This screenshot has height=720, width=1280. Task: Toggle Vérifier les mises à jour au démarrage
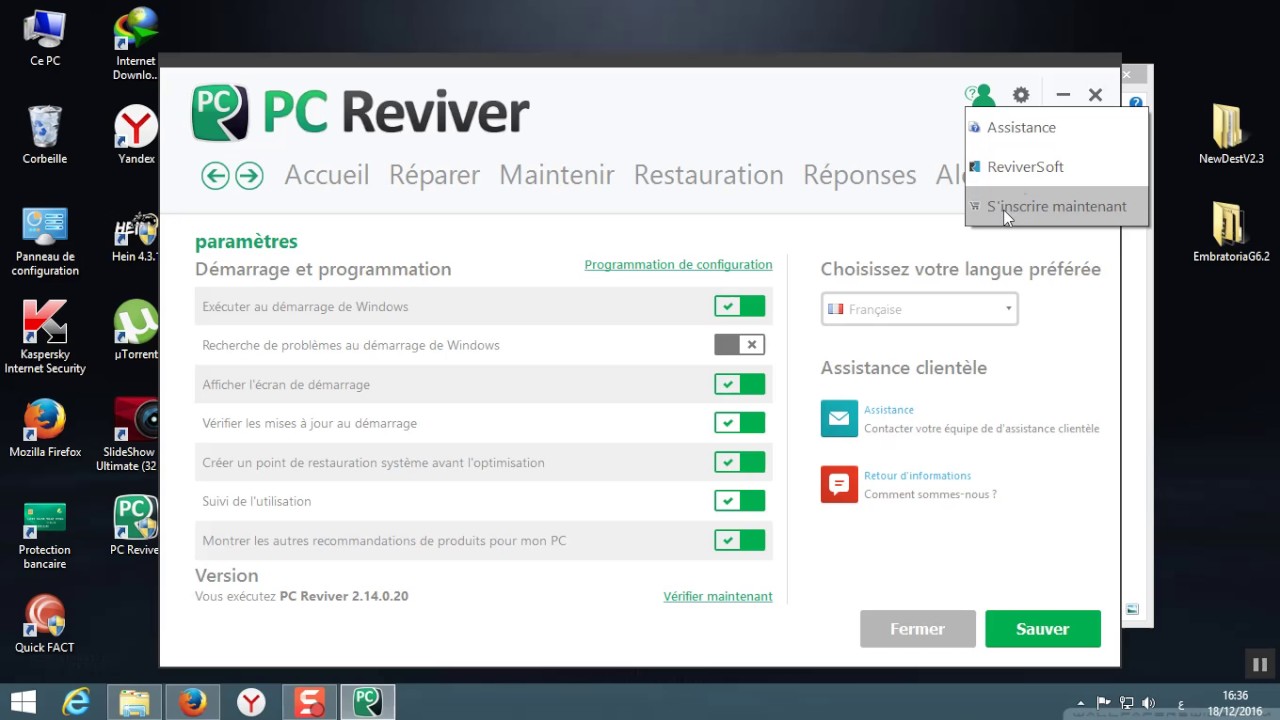(739, 423)
